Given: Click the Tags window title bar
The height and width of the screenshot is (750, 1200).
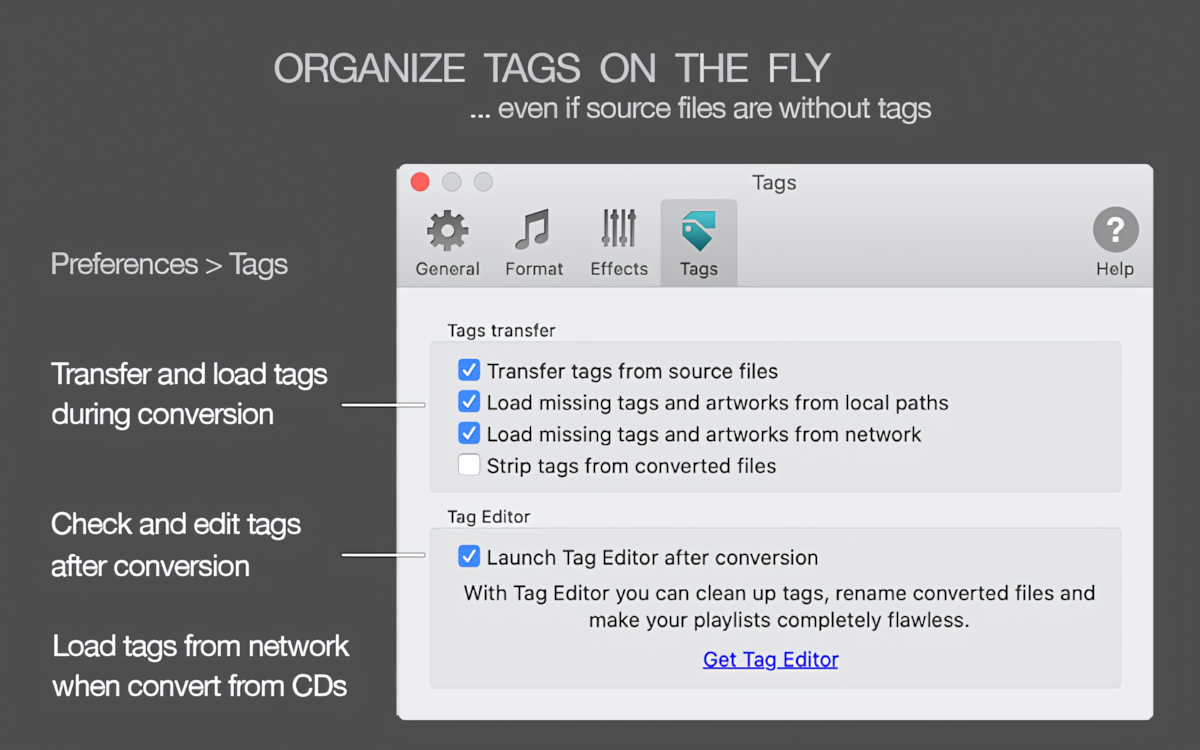Looking at the screenshot, I should click(774, 183).
